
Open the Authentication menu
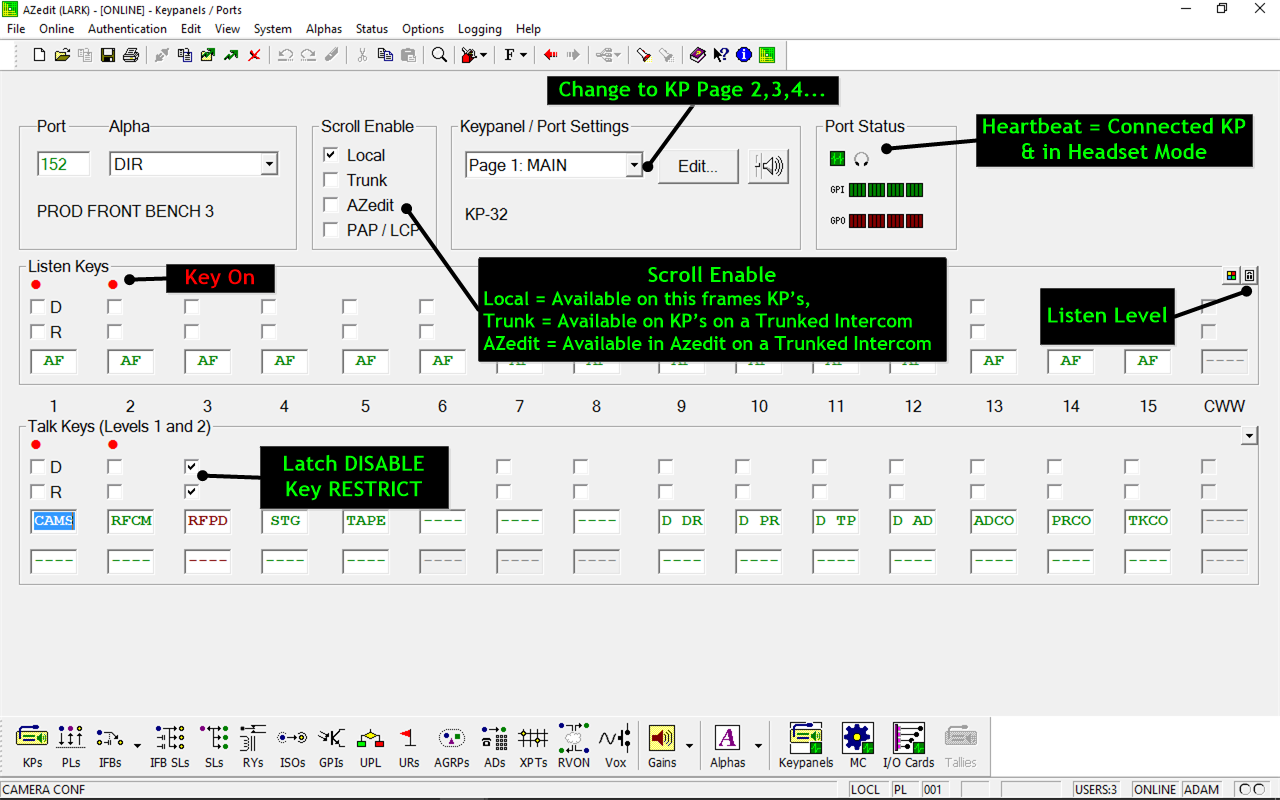point(128,29)
